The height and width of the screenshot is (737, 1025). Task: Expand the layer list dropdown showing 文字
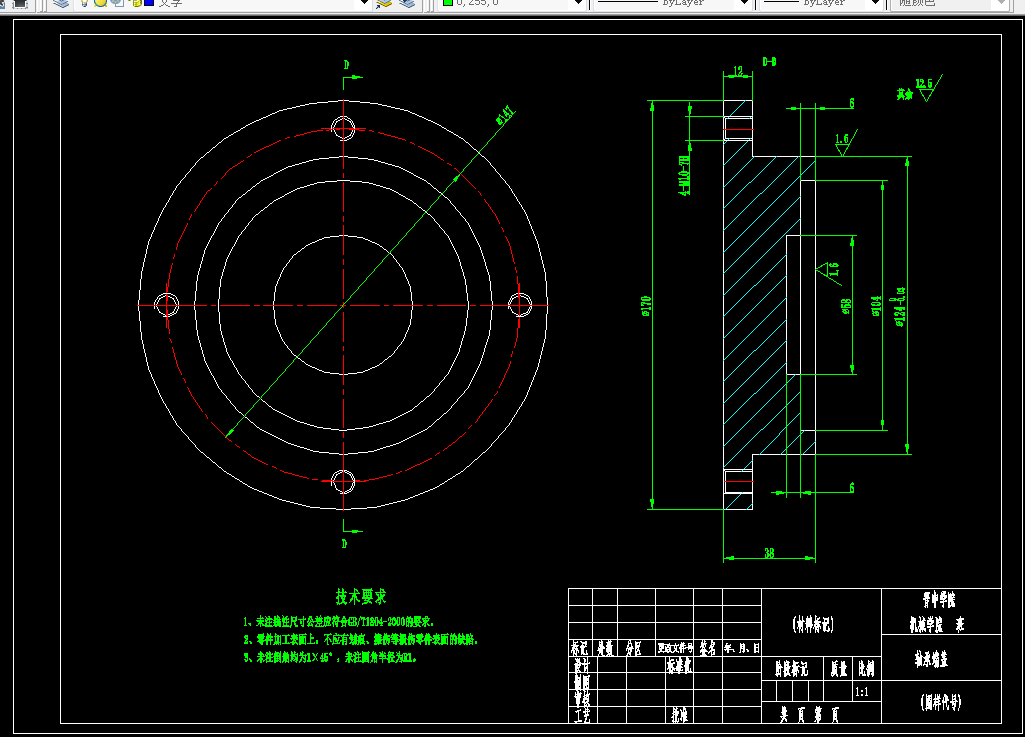365,3
